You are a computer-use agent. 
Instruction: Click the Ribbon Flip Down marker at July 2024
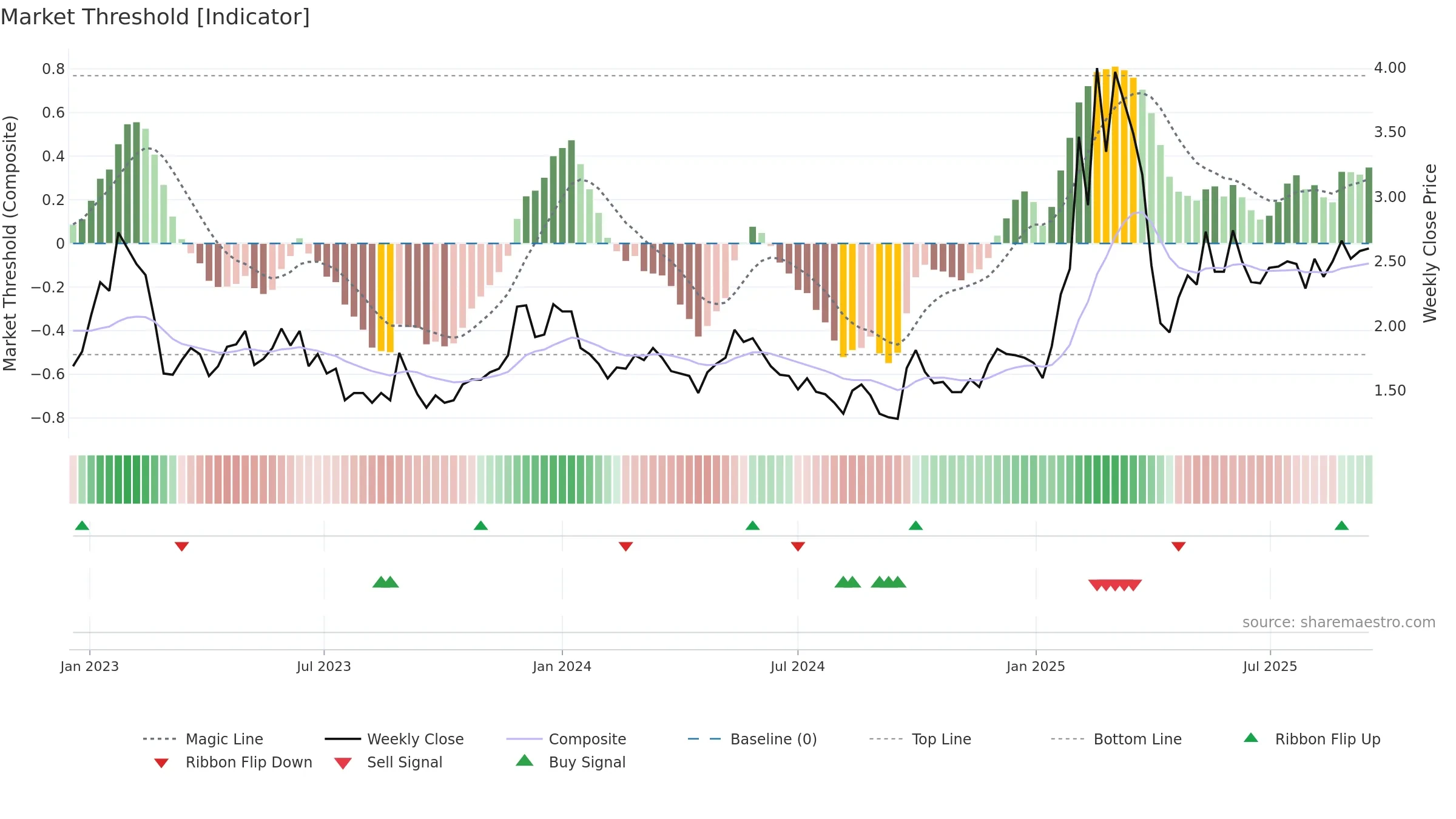point(798,547)
